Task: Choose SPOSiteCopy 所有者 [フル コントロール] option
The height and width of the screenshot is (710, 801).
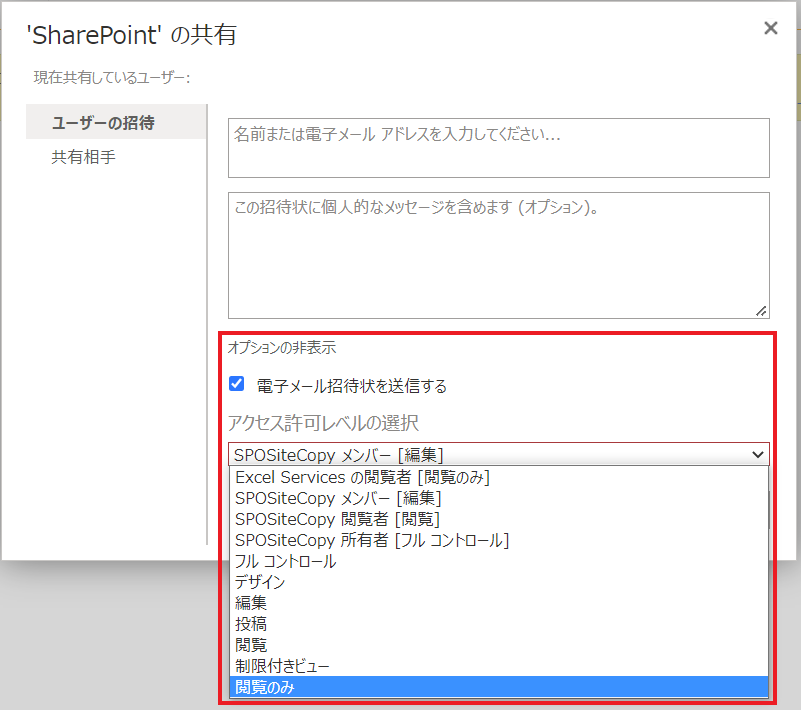Action: coord(499,540)
